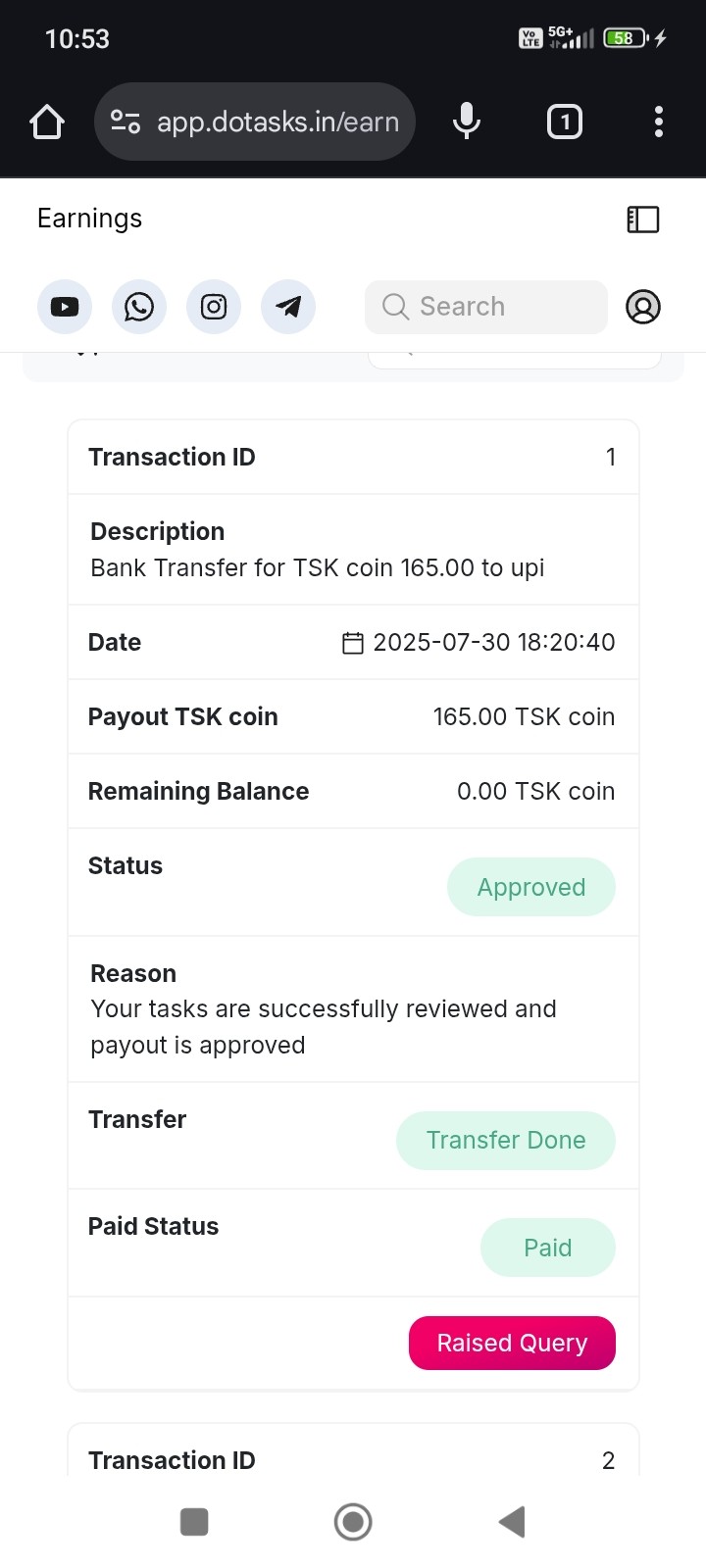Viewport: 706px width, 1568px height.
Task: Click the calendar icon beside the date
Action: [x=353, y=643]
